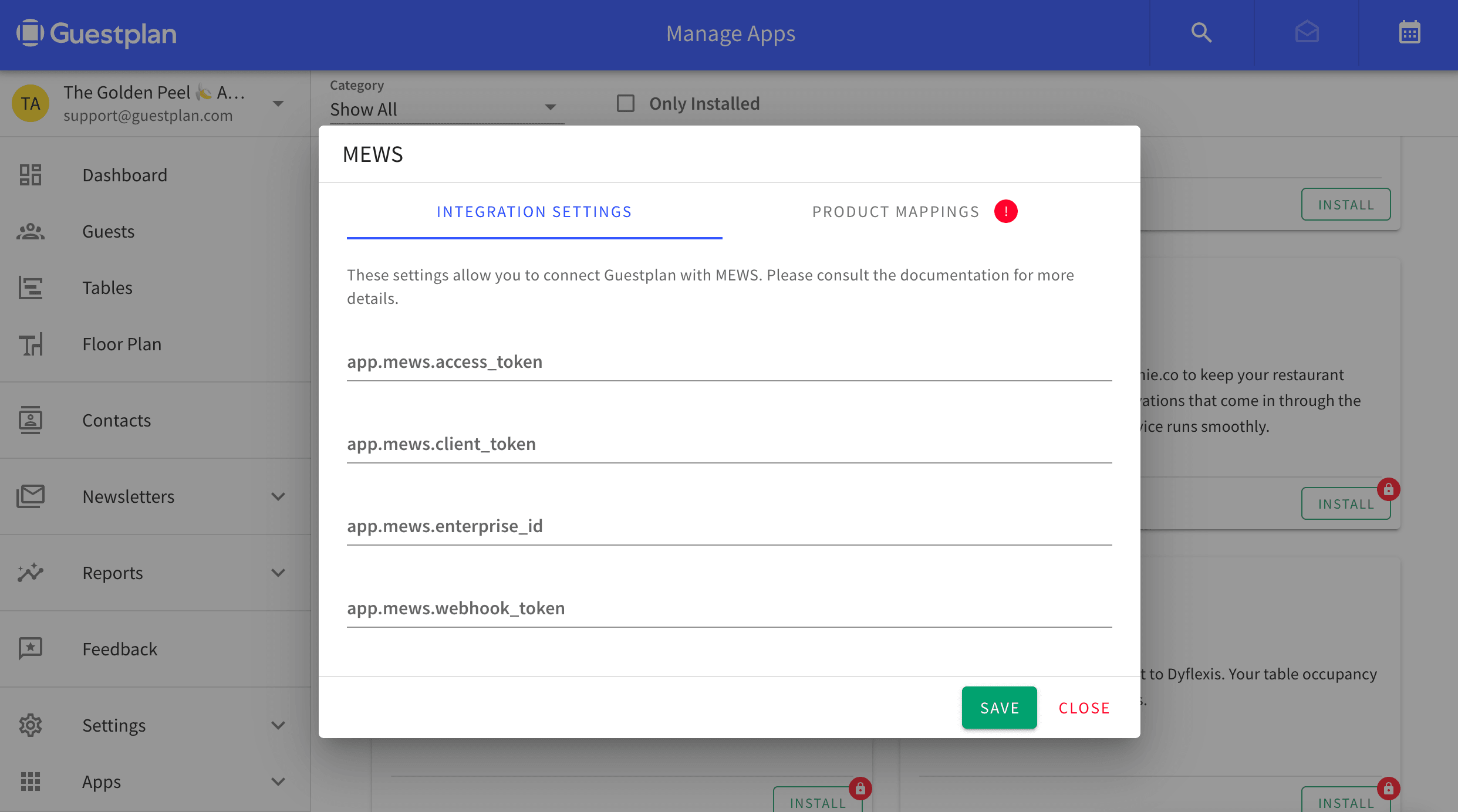Focus the app.mews.access_token field

[x=730, y=361]
